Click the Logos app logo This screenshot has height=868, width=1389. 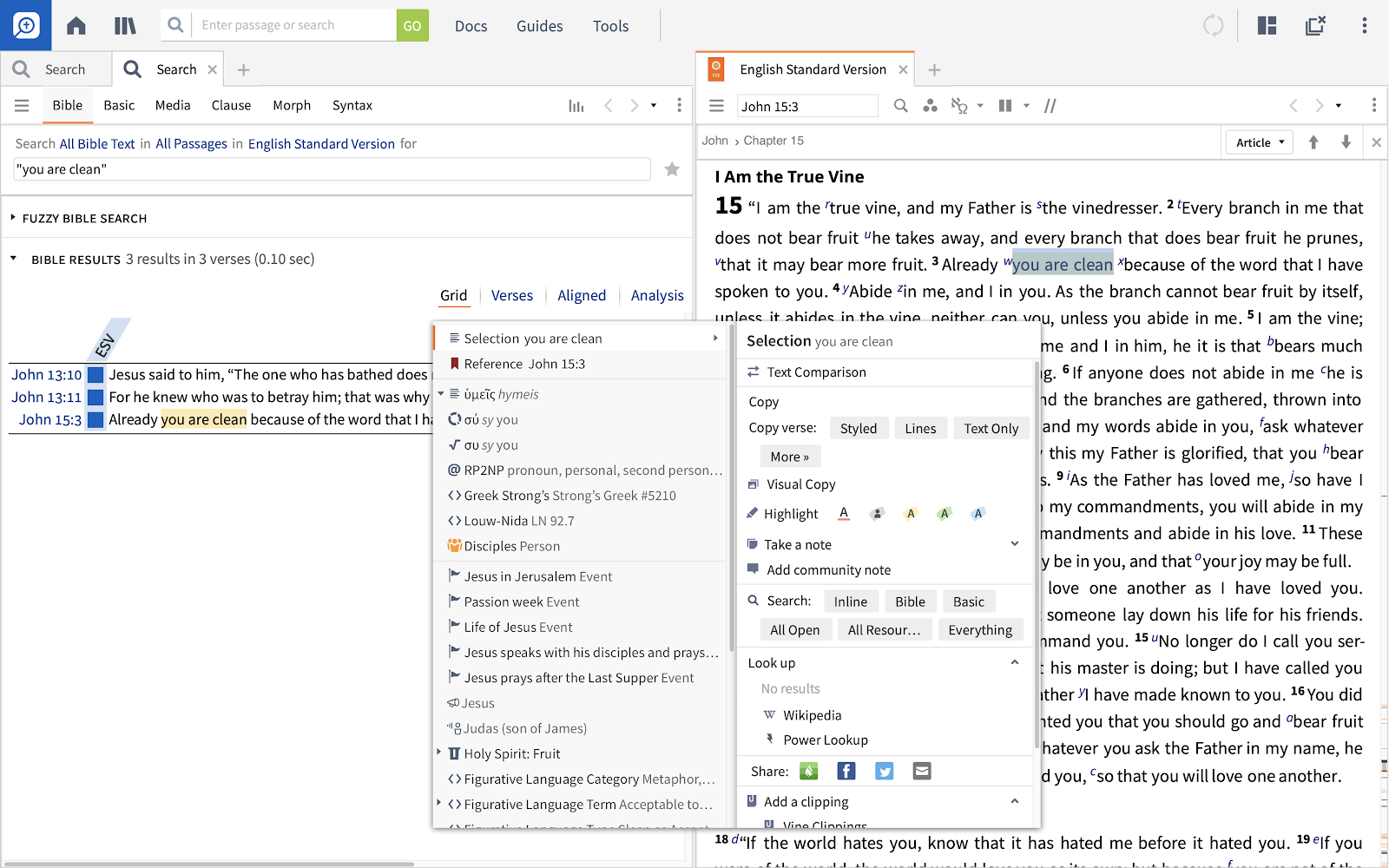point(26,25)
